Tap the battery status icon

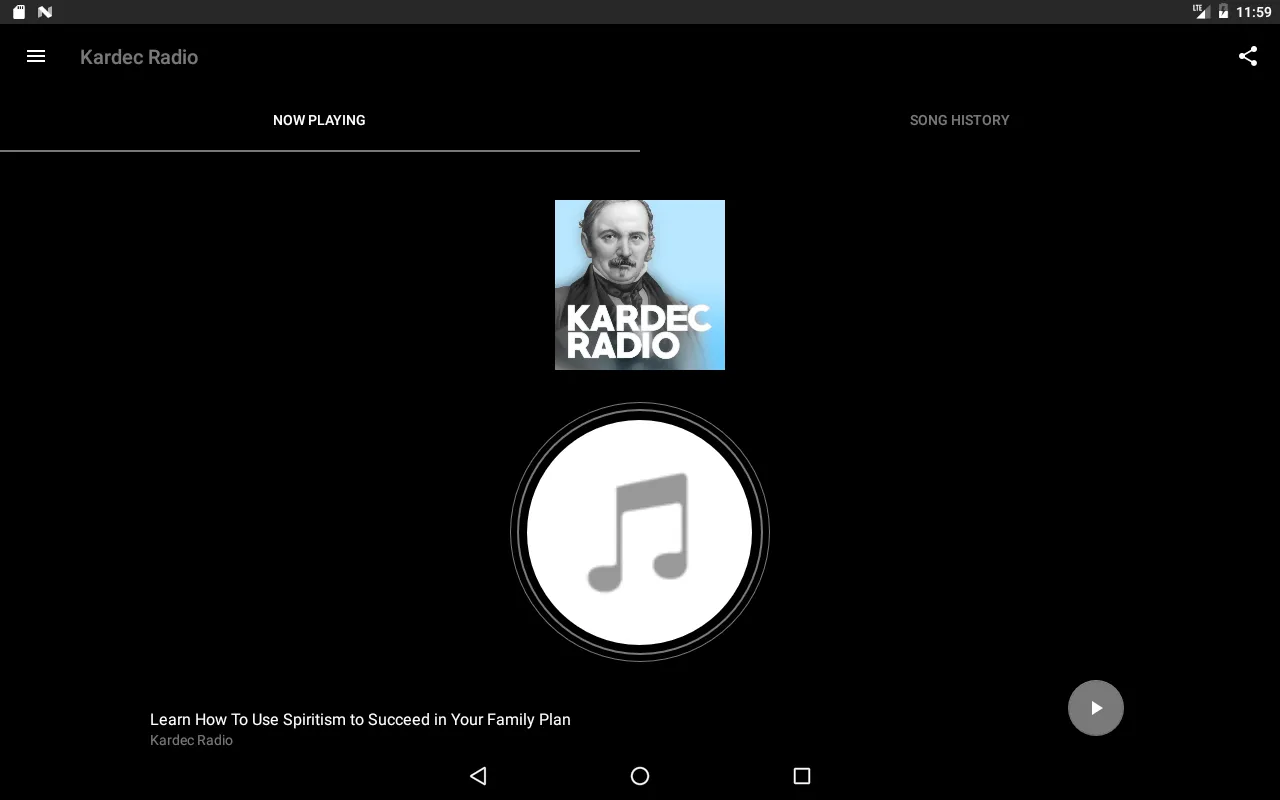coord(1223,12)
